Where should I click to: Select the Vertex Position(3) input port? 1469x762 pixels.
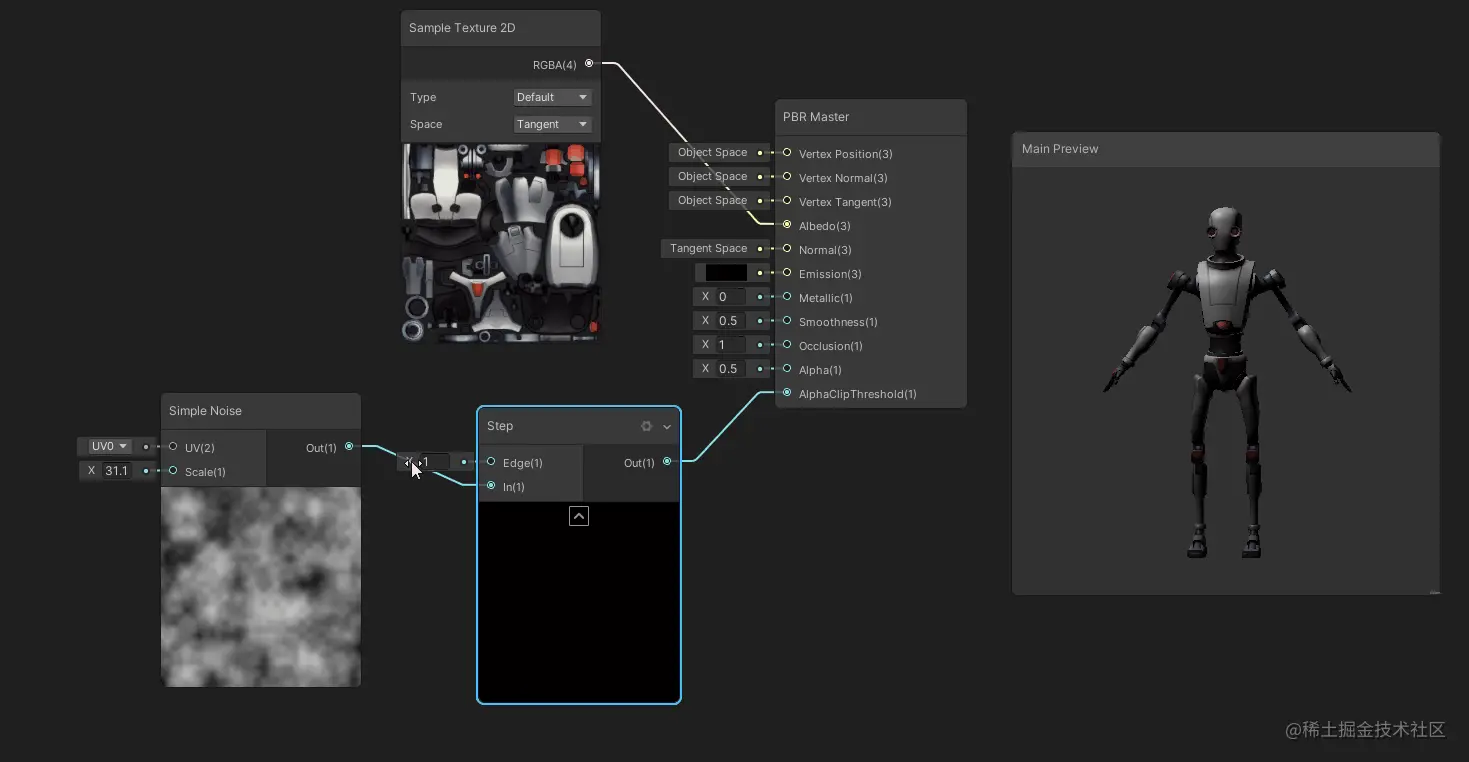787,153
